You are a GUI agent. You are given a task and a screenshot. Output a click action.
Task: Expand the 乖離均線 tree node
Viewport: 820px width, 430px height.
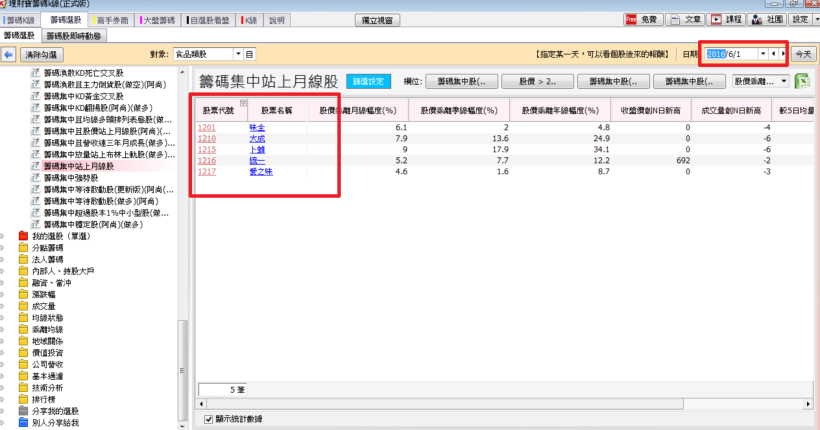point(3,330)
